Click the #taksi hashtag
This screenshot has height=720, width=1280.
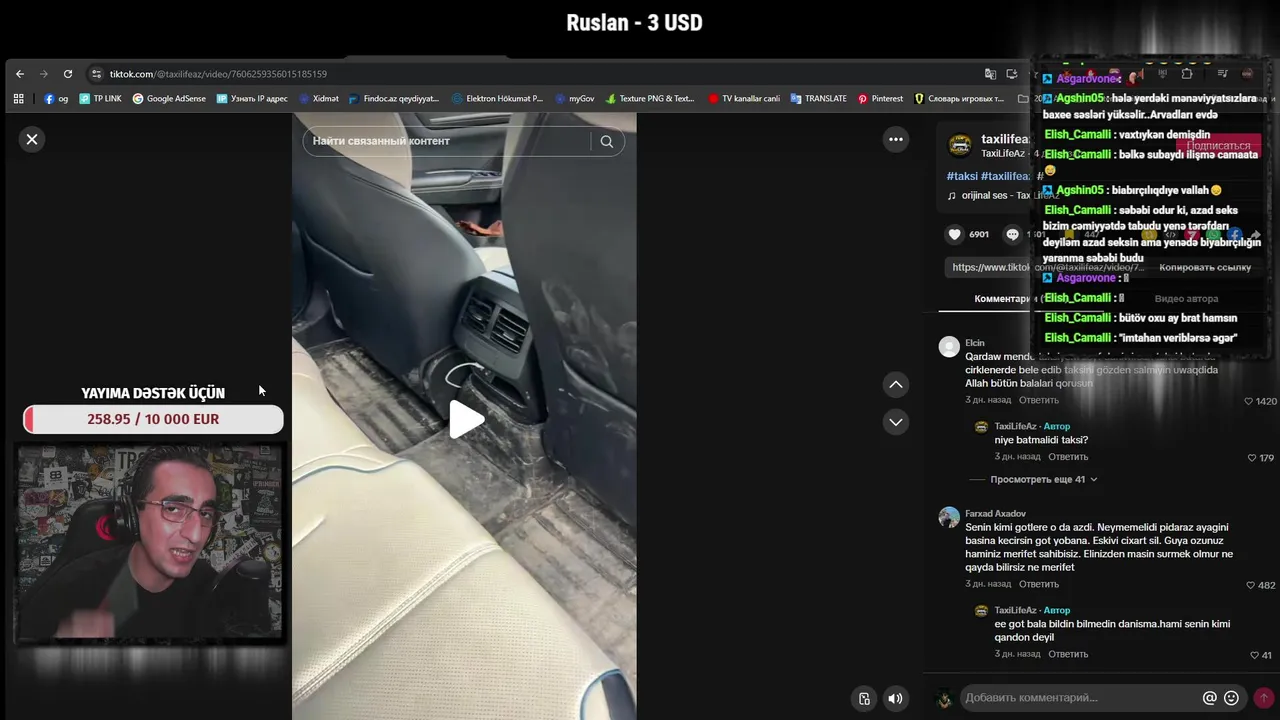click(962, 176)
